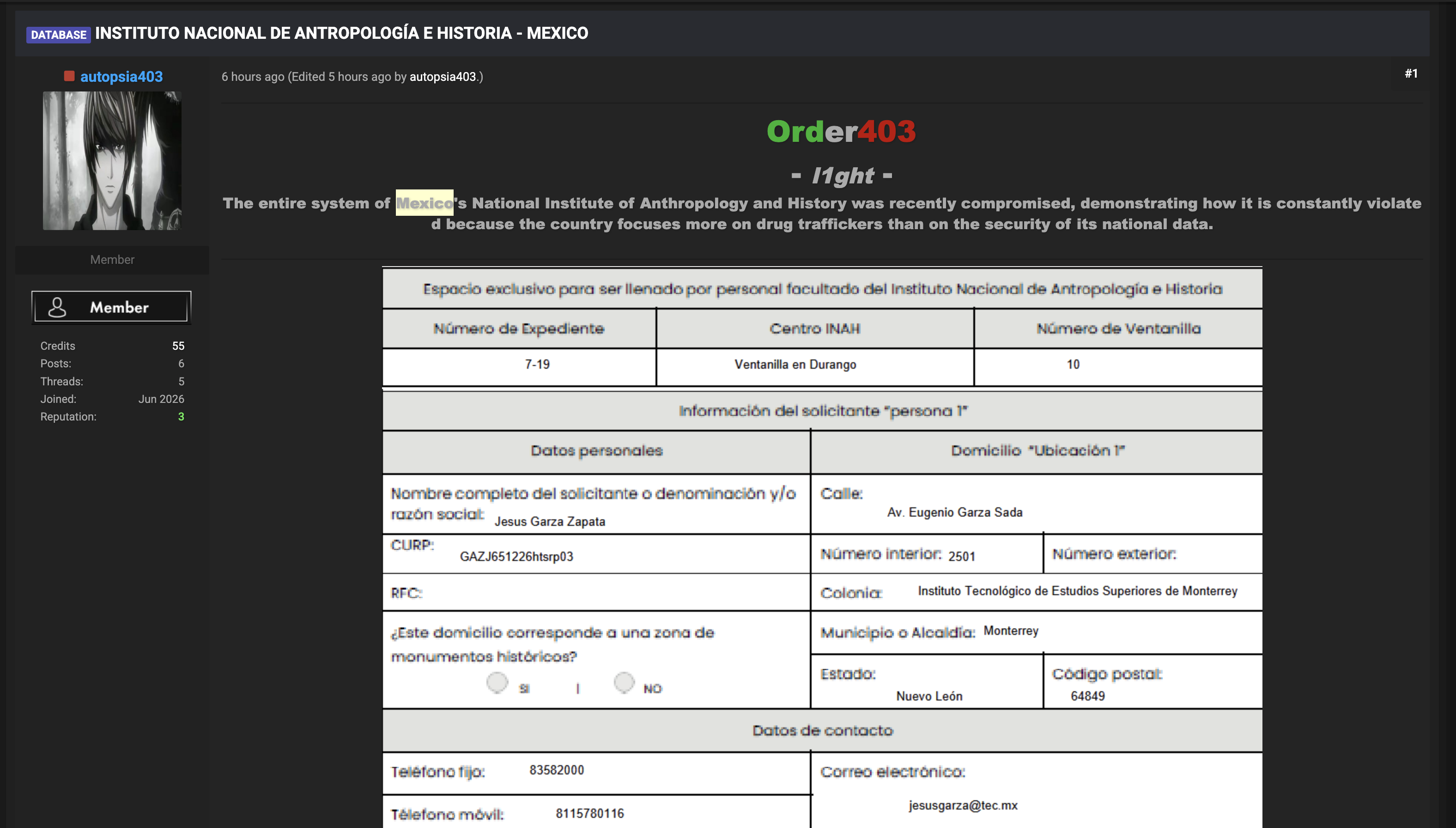Click the state value Nuevo León
The height and width of the screenshot is (828, 1456).
pos(929,696)
